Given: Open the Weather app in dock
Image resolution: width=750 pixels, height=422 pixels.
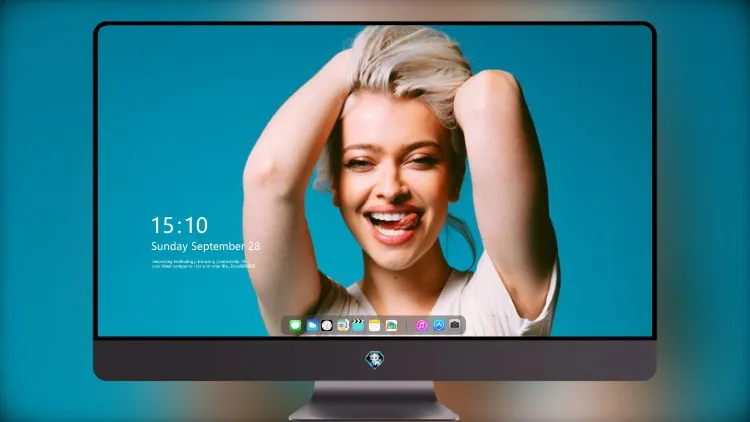Looking at the screenshot, I should click(311, 326).
